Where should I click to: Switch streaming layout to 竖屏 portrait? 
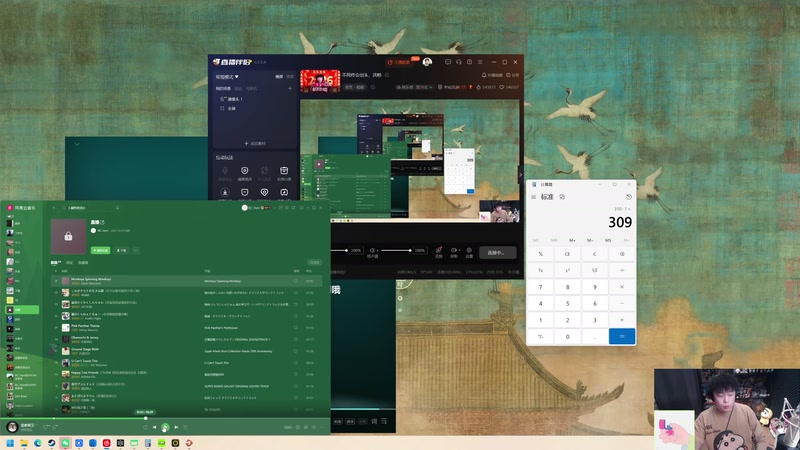[x=290, y=77]
